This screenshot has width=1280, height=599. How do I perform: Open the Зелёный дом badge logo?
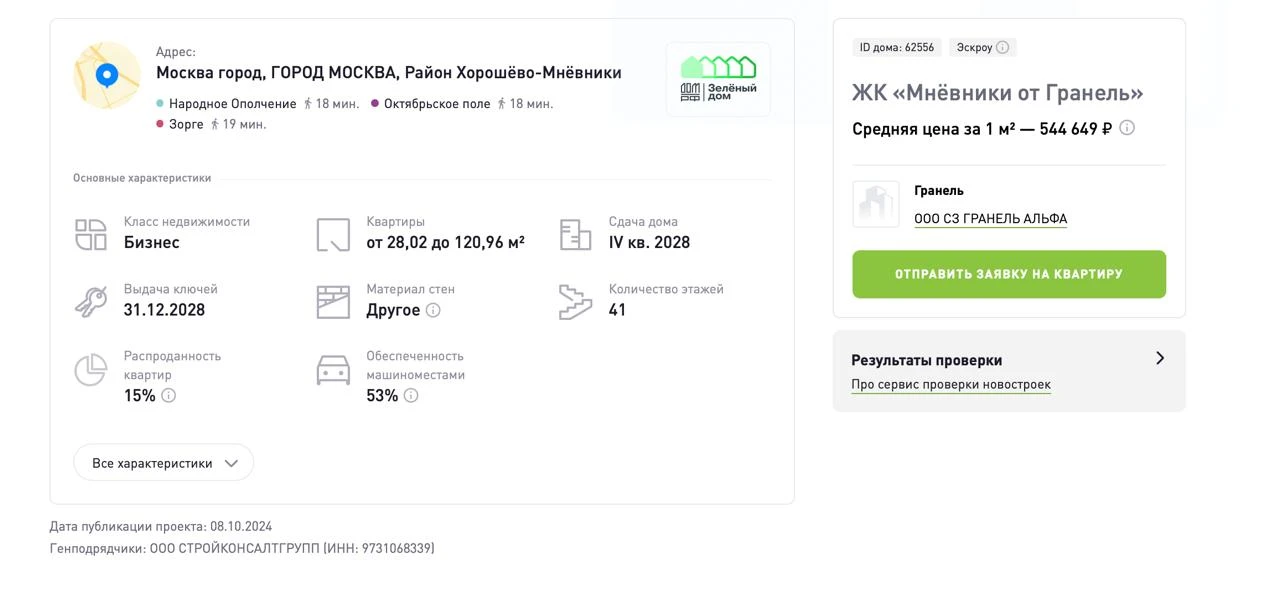[x=718, y=79]
